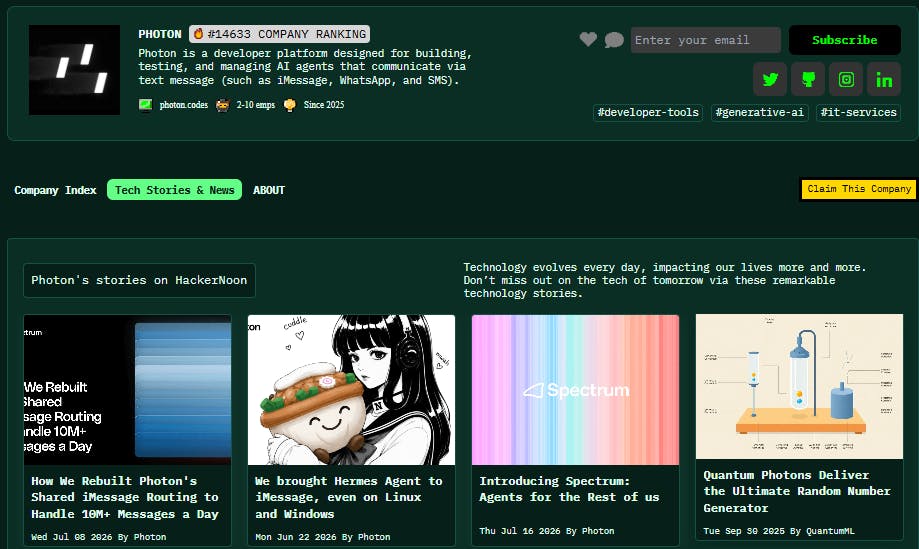The width and height of the screenshot is (919, 549).
Task: Open Photon's Instagram icon
Action: pos(846,79)
